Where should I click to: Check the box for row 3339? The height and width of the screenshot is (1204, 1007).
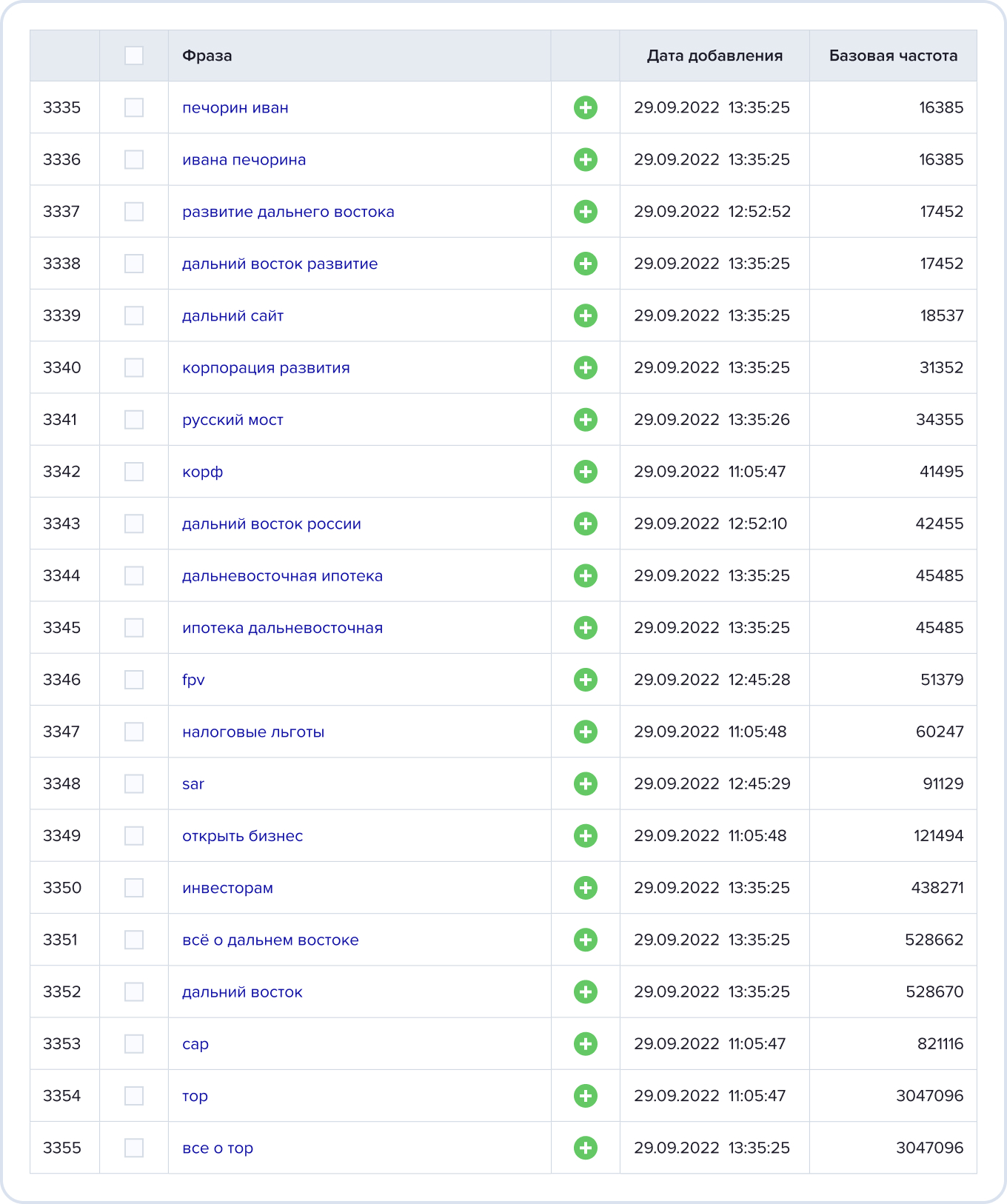pyautogui.click(x=134, y=315)
